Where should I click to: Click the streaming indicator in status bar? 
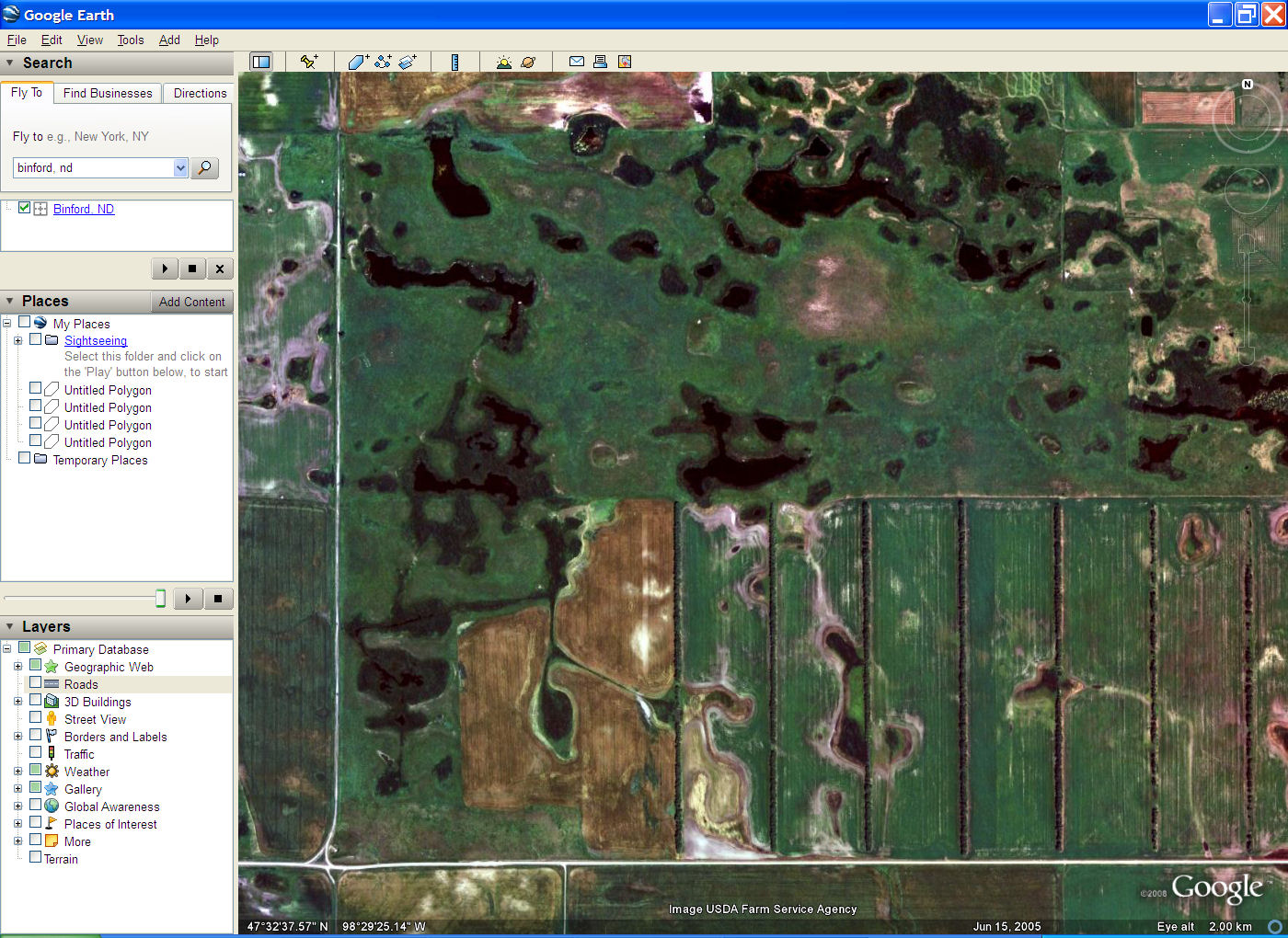pos(1275,926)
